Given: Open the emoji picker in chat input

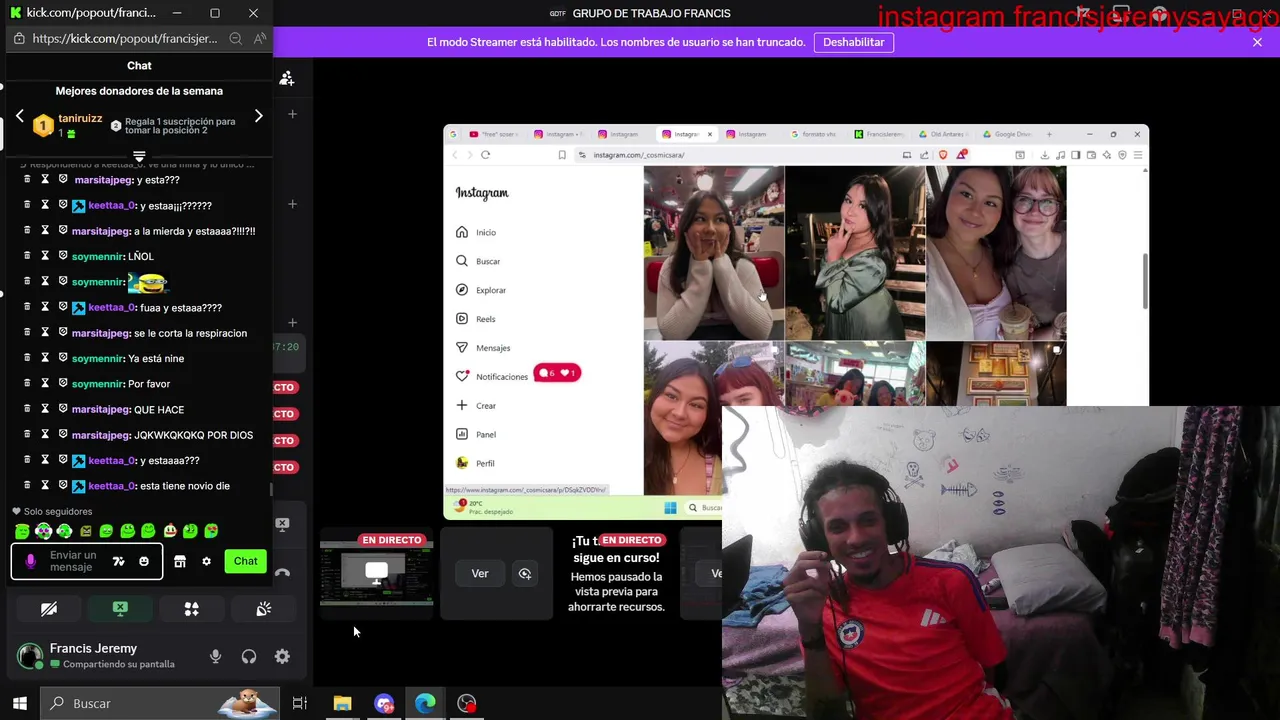Looking at the screenshot, I should click(x=144, y=561).
